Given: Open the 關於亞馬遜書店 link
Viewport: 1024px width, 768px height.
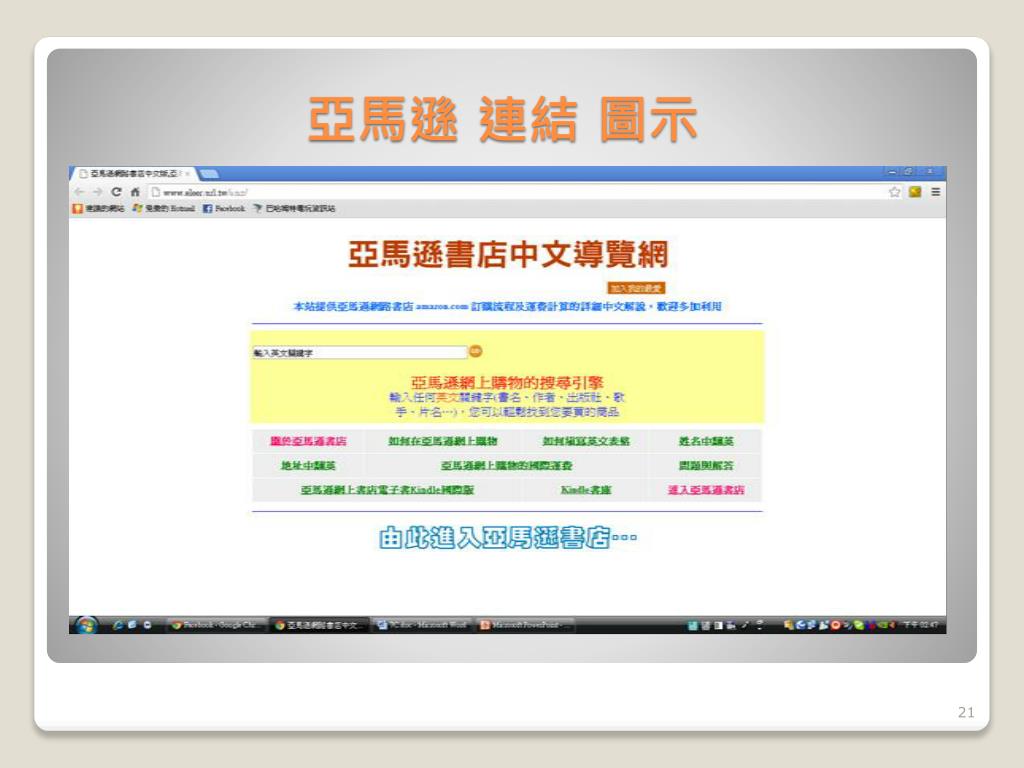Looking at the screenshot, I should pyautogui.click(x=308, y=441).
